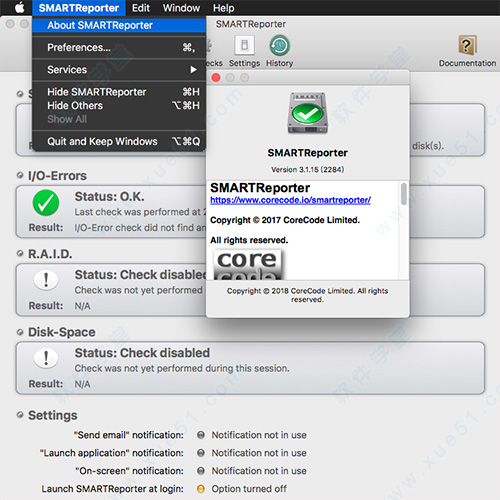Click the Launch at login orange indicator
Screen dimensions: 500x500
(x=201, y=489)
